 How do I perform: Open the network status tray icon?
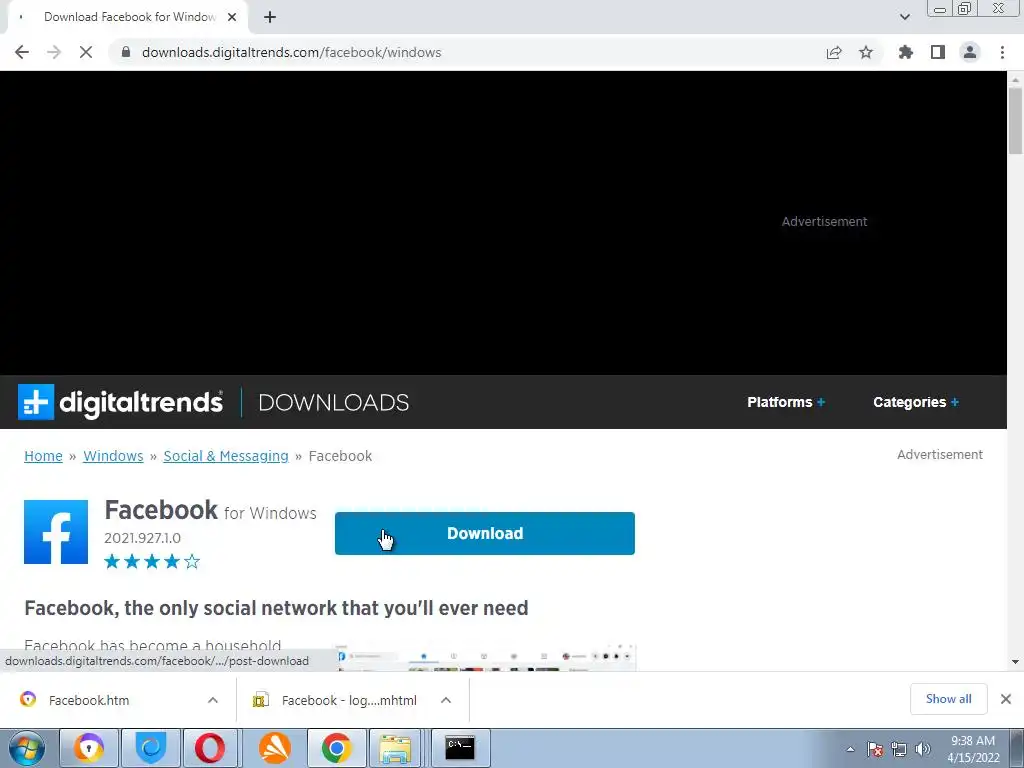click(899, 749)
